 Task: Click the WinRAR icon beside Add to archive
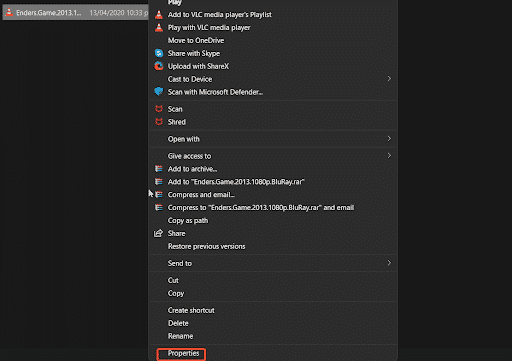coord(159,169)
